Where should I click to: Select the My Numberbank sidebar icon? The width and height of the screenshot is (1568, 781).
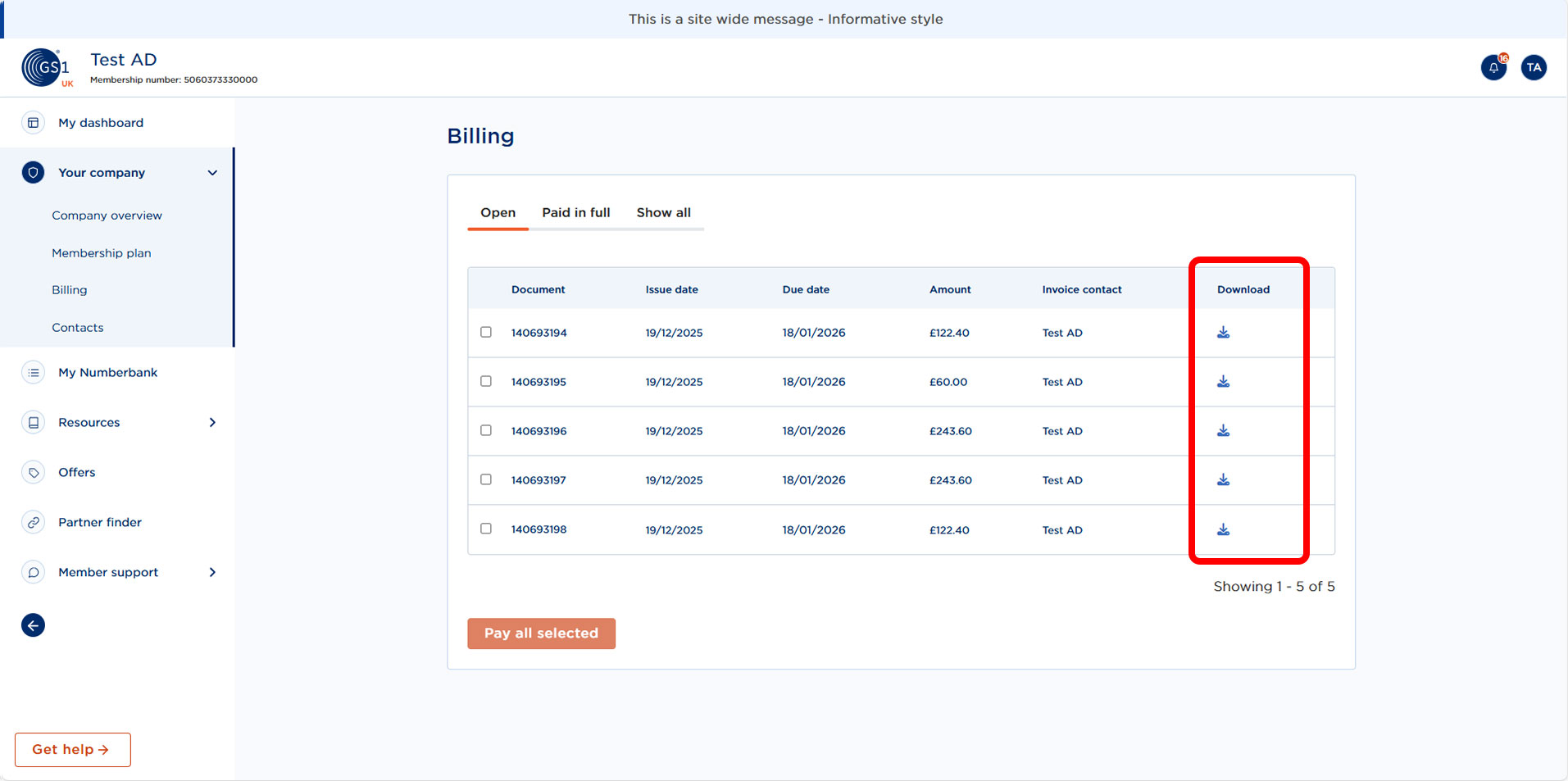tap(33, 372)
